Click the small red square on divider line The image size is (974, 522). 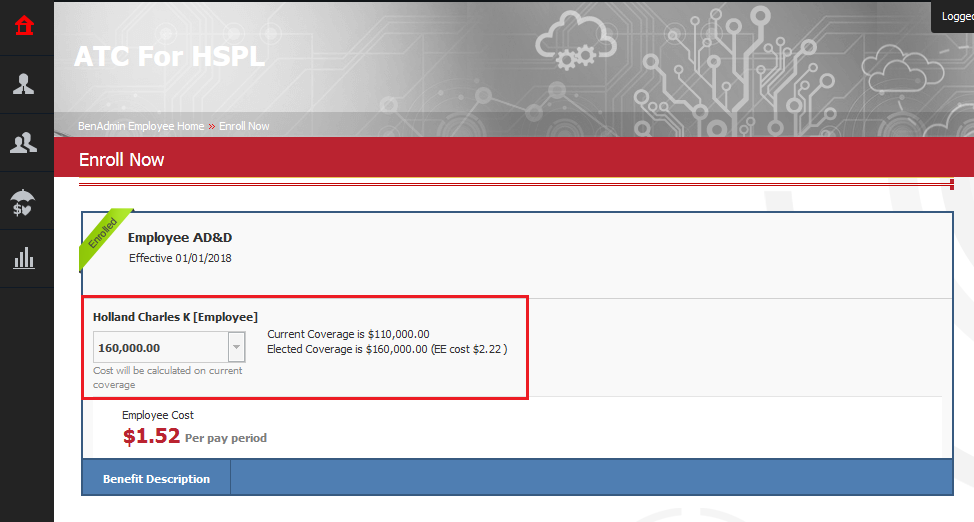(x=951, y=184)
